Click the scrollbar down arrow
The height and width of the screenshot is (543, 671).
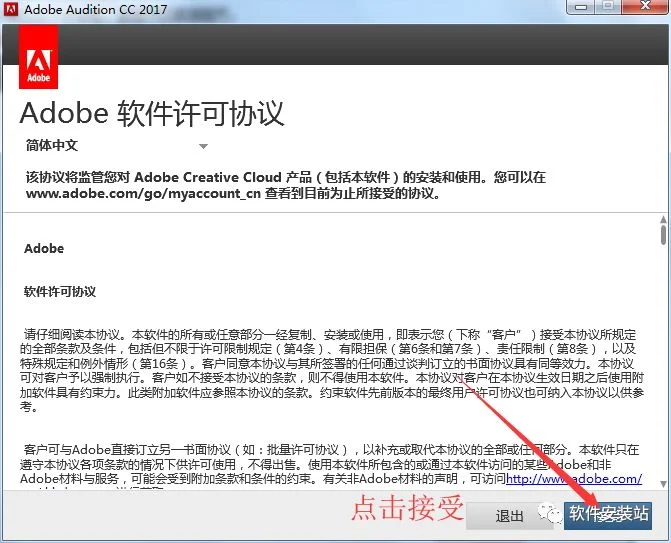pos(663,484)
